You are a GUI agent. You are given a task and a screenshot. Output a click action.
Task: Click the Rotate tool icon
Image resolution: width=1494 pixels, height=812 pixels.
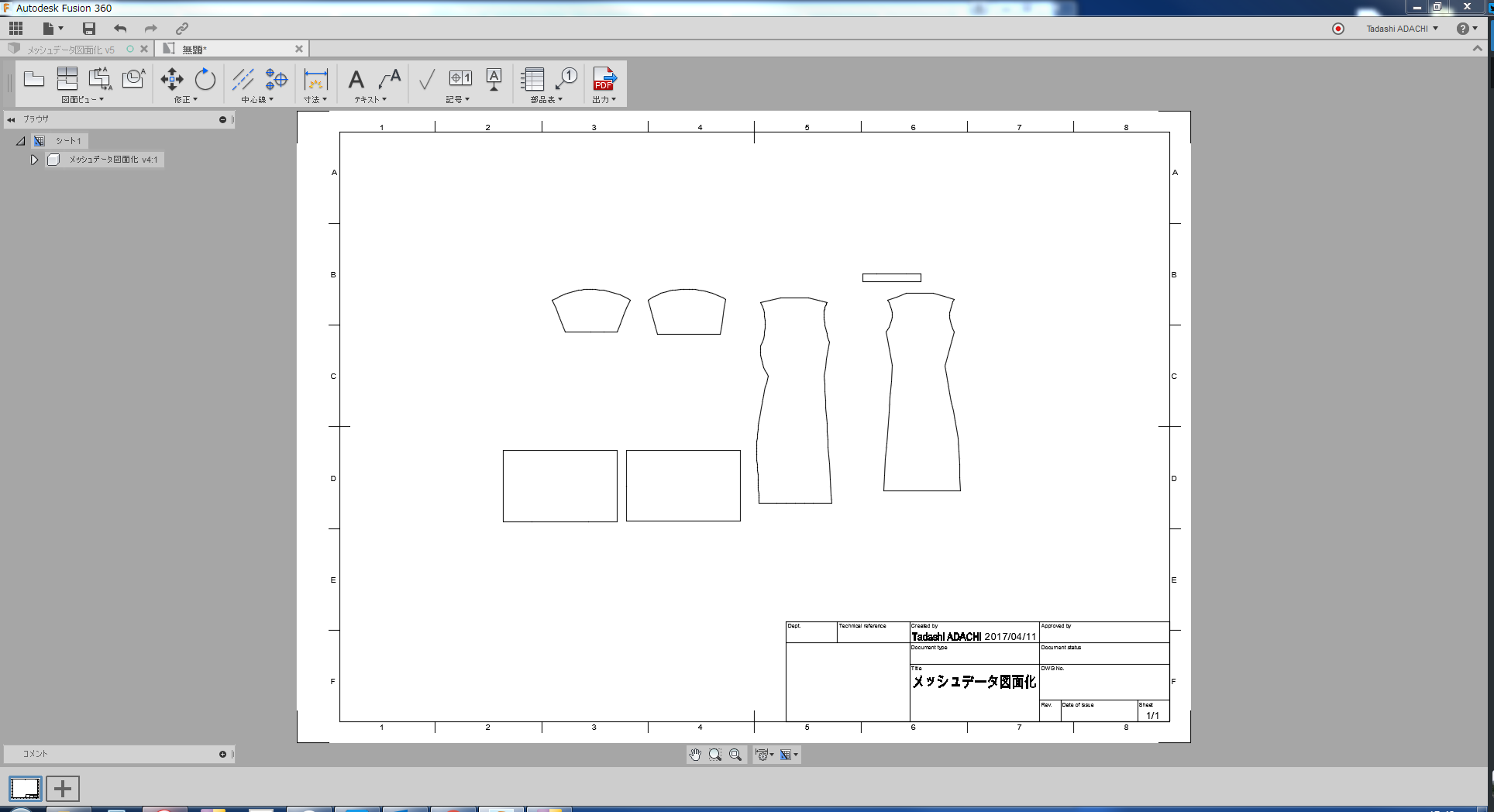[x=205, y=79]
